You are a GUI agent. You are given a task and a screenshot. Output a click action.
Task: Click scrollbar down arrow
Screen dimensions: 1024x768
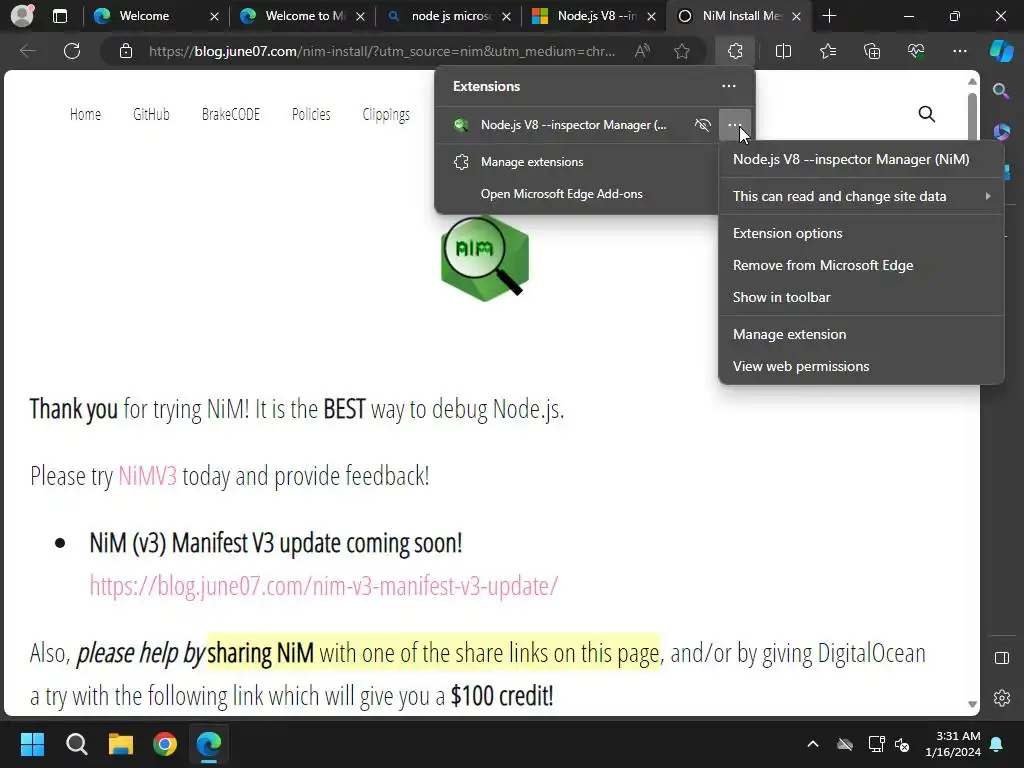click(972, 705)
